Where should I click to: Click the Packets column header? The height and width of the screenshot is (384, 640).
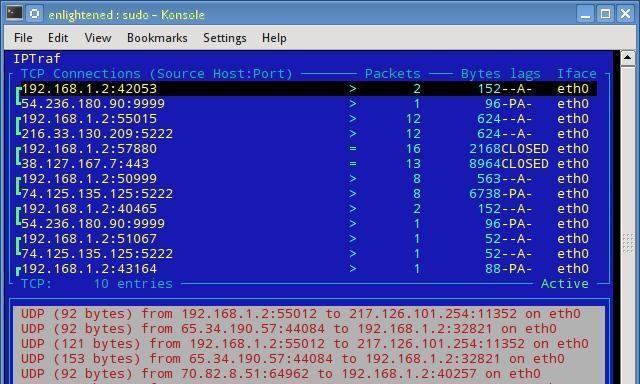pyautogui.click(x=393, y=74)
